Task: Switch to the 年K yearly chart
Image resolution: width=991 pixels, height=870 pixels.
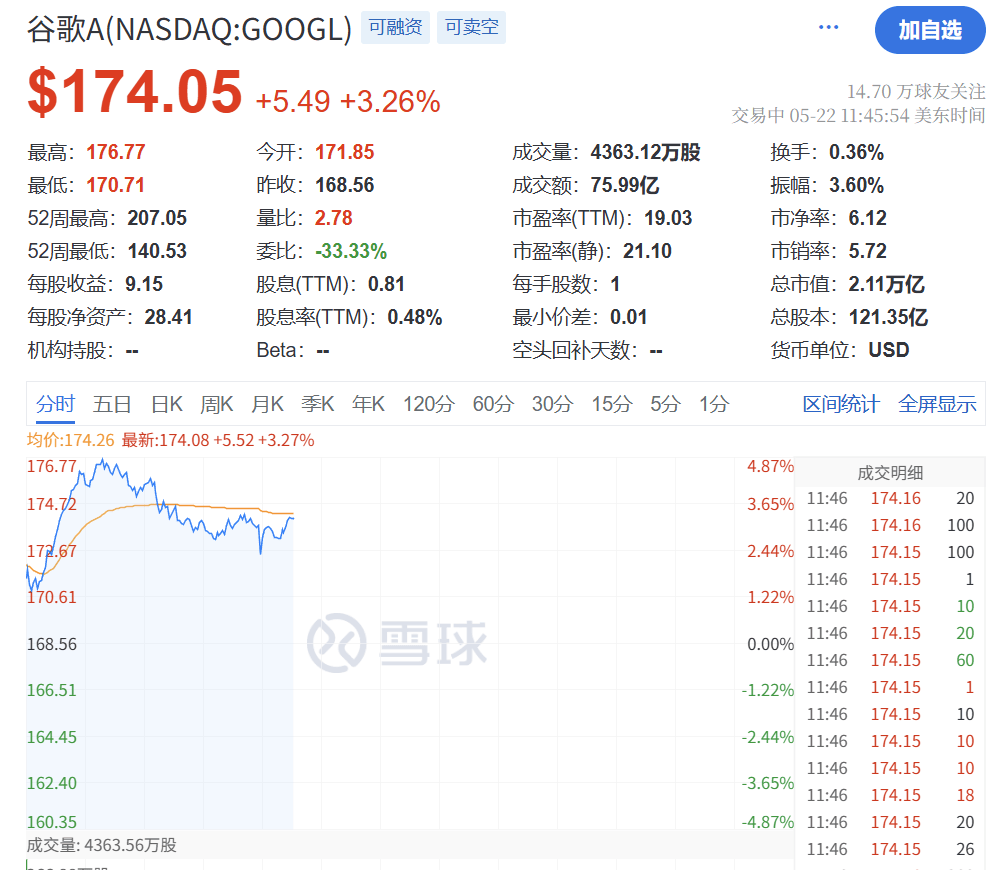Action: coord(367,404)
